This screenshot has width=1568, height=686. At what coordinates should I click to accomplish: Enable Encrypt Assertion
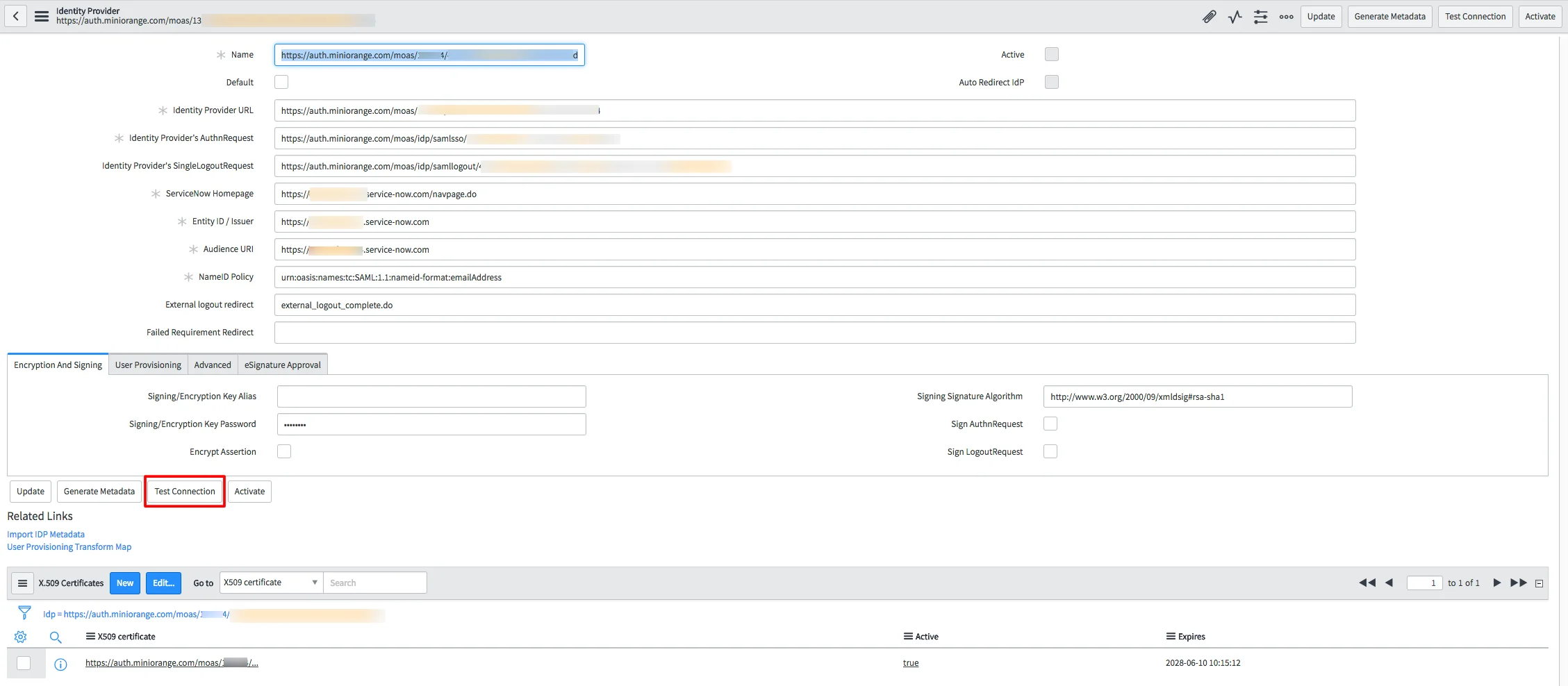(x=283, y=451)
